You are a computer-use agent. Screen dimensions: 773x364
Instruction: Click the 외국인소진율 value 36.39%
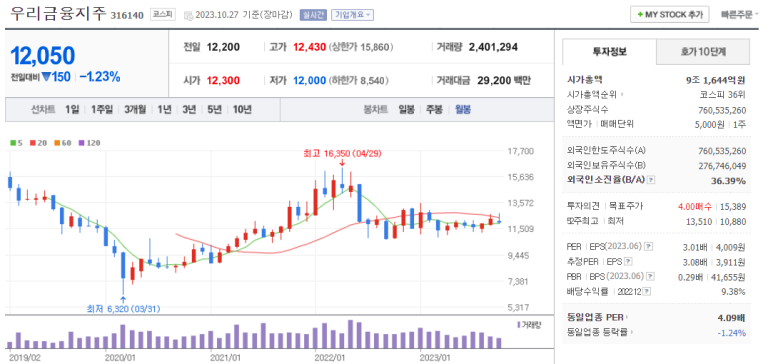tap(728, 181)
